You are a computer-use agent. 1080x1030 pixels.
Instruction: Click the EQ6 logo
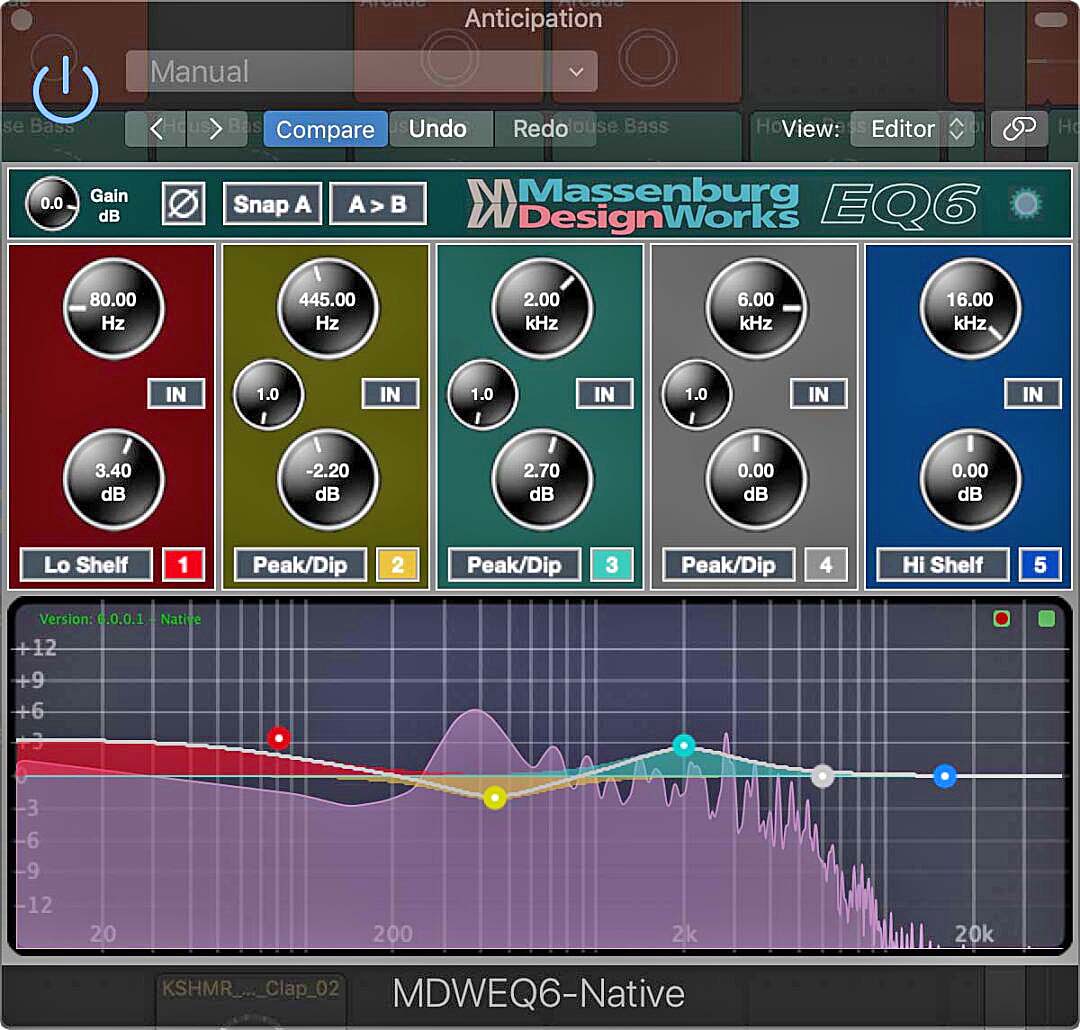tap(900, 204)
